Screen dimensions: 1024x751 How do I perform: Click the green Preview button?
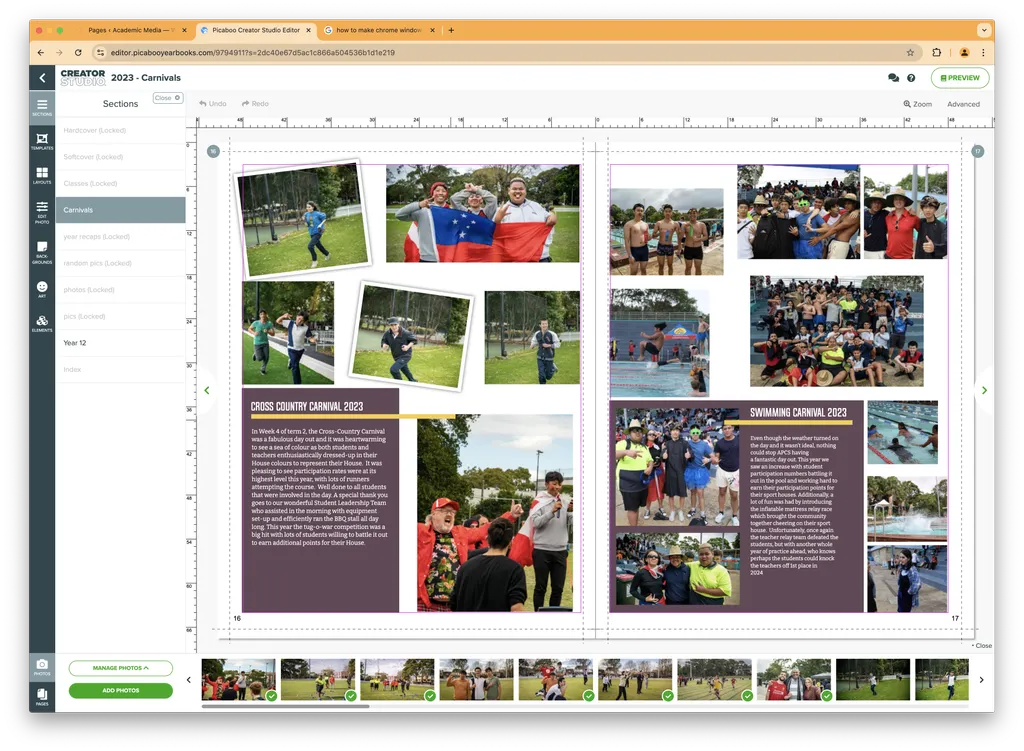(959, 78)
